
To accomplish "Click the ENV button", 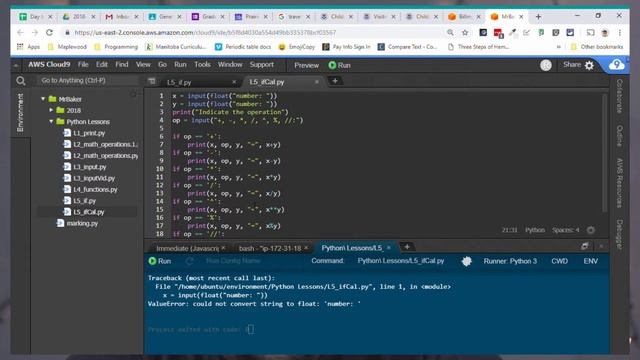I will 591,261.
